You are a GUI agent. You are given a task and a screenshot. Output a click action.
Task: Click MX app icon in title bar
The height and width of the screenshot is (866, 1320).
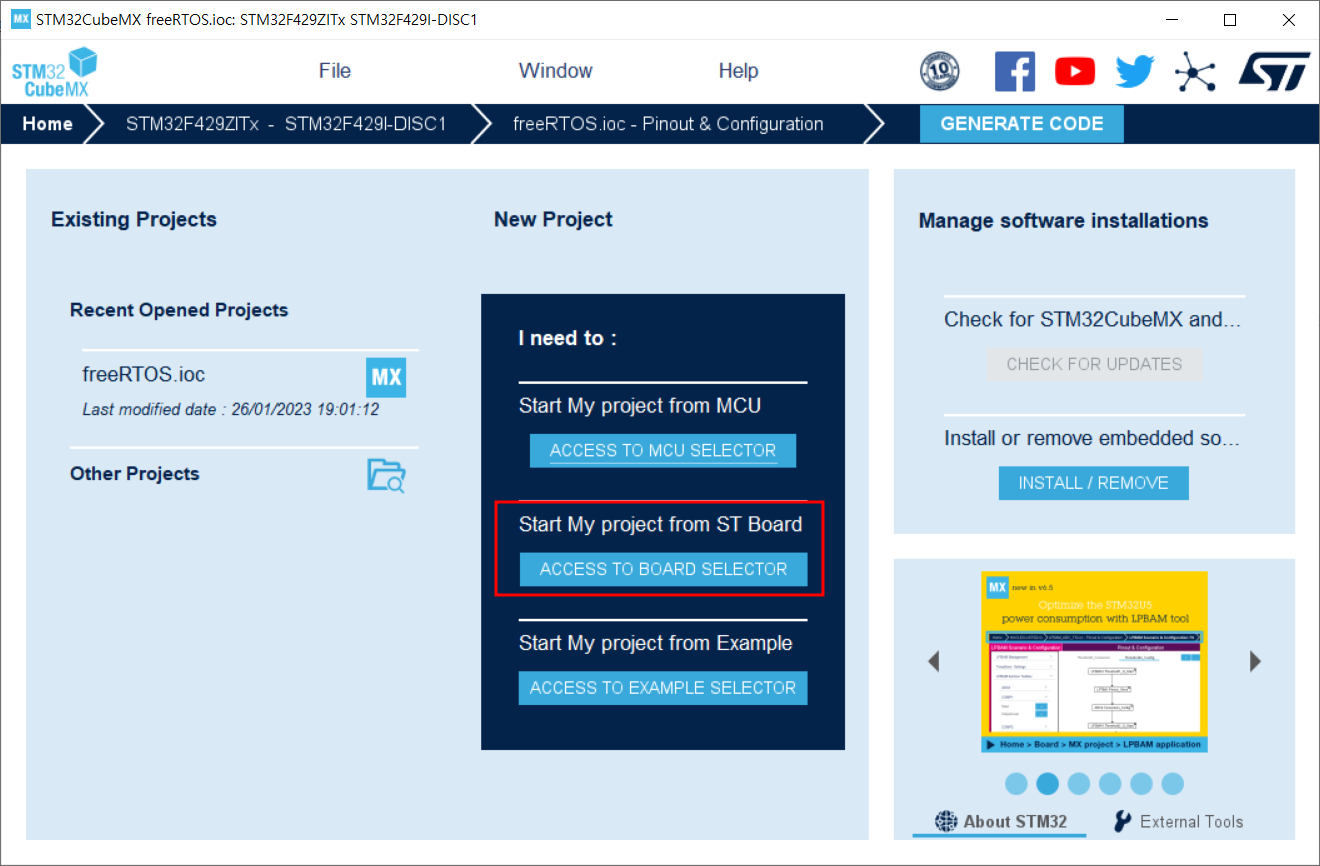tap(20, 19)
